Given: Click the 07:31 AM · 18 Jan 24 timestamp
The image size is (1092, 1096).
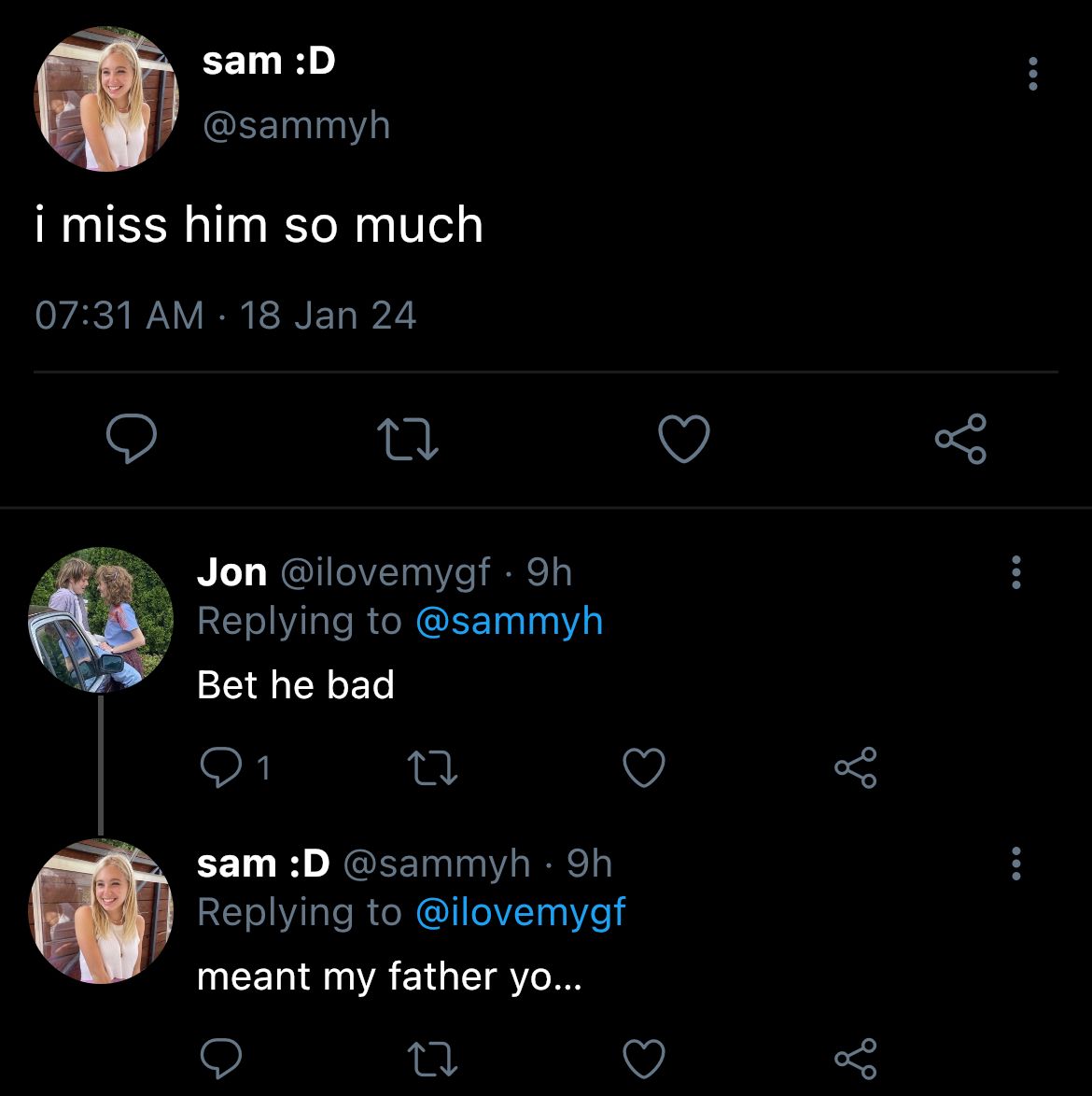Looking at the screenshot, I should (225, 316).
